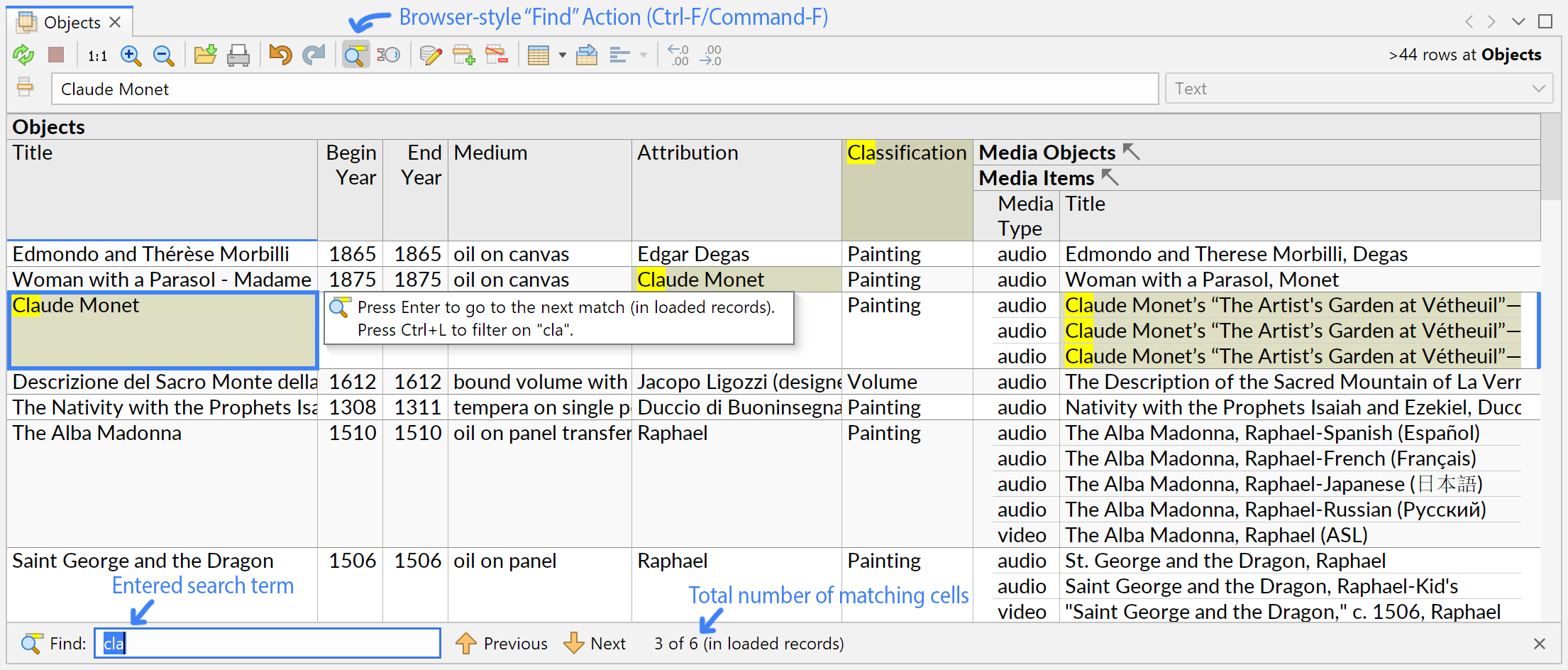This screenshot has width=1568, height=670.
Task: Click the Medium column header
Action: (540, 190)
